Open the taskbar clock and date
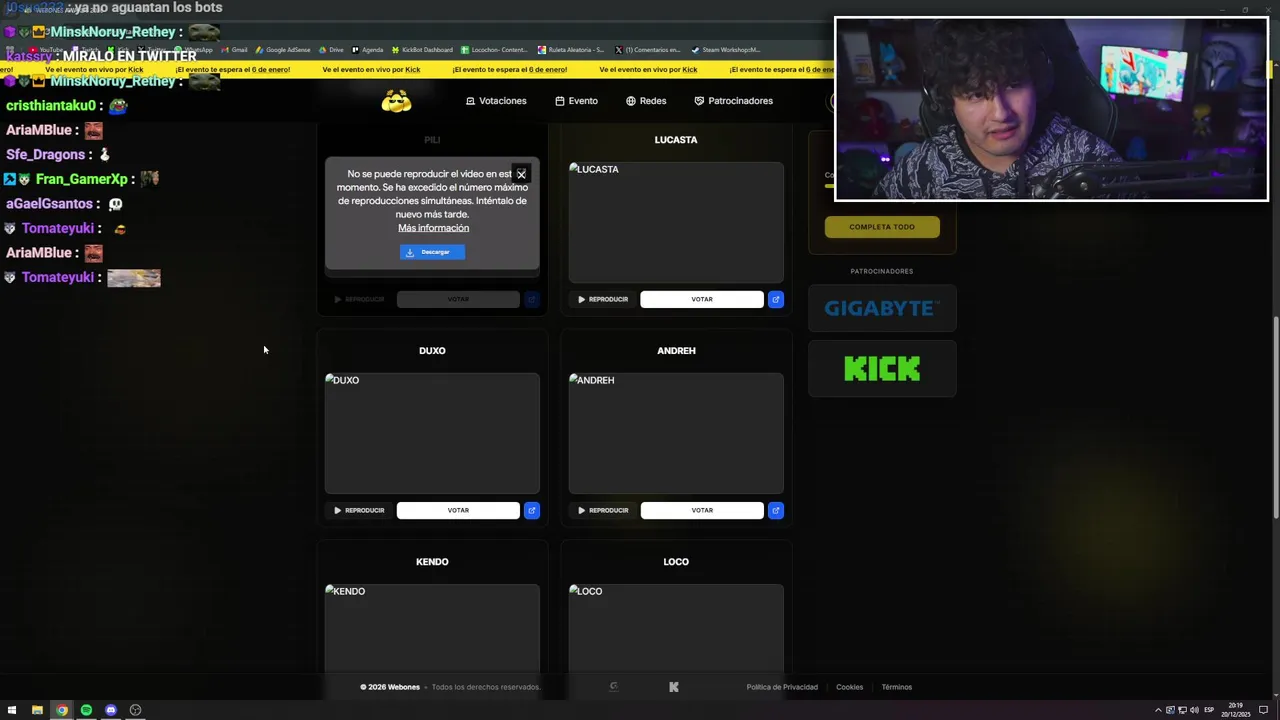 [1236, 711]
